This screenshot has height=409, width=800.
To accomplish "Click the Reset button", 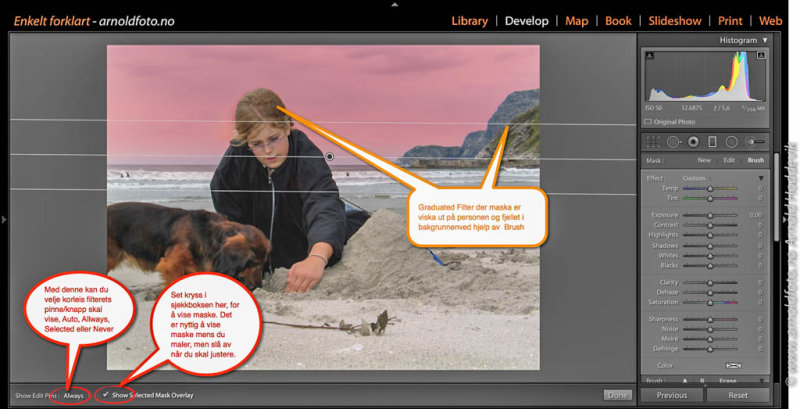I will click(738, 395).
